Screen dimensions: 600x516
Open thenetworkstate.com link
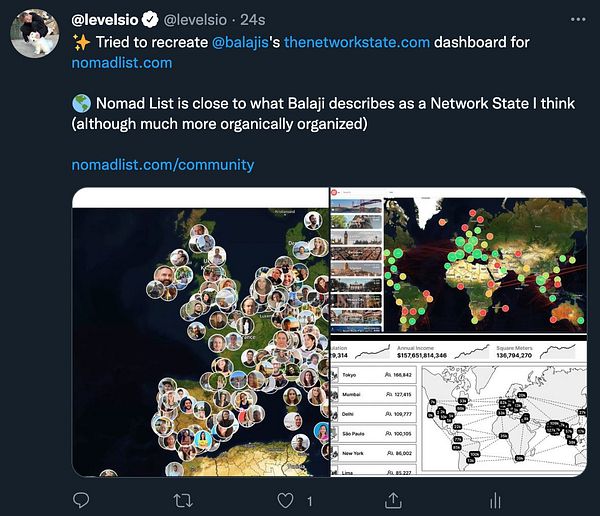click(357, 42)
